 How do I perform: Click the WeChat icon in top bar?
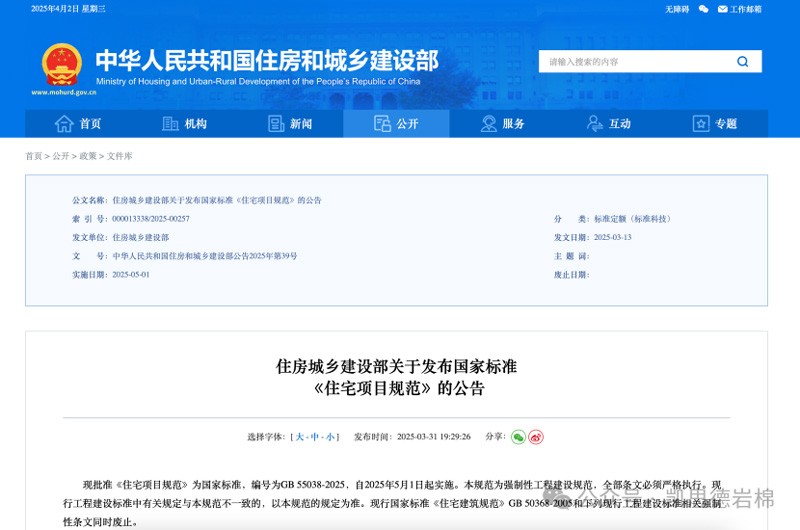tap(703, 9)
